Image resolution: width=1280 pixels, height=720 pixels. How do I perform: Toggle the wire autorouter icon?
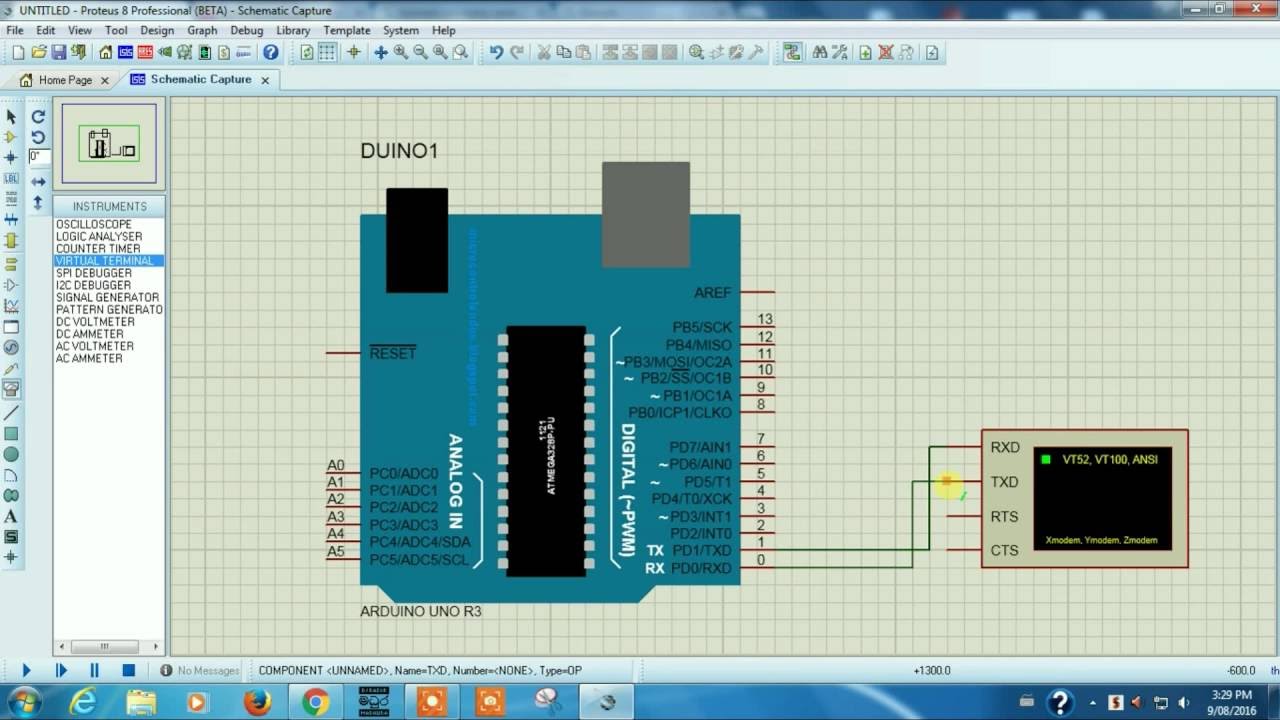792,52
